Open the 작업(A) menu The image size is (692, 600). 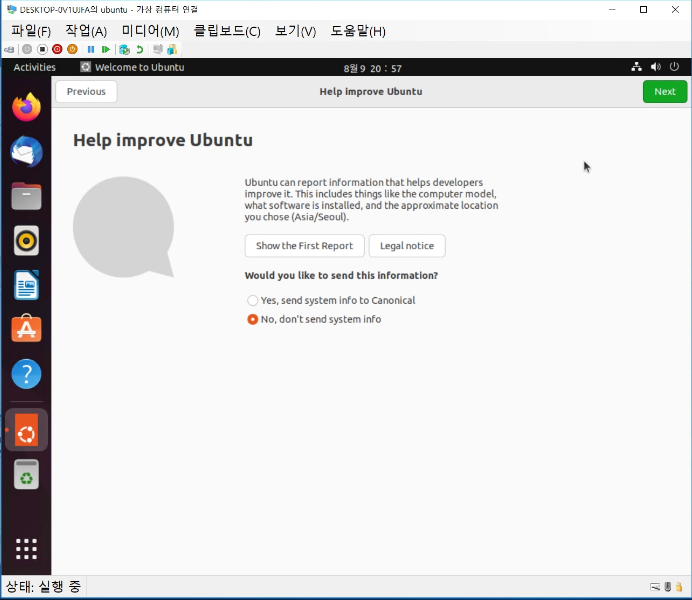(86, 31)
